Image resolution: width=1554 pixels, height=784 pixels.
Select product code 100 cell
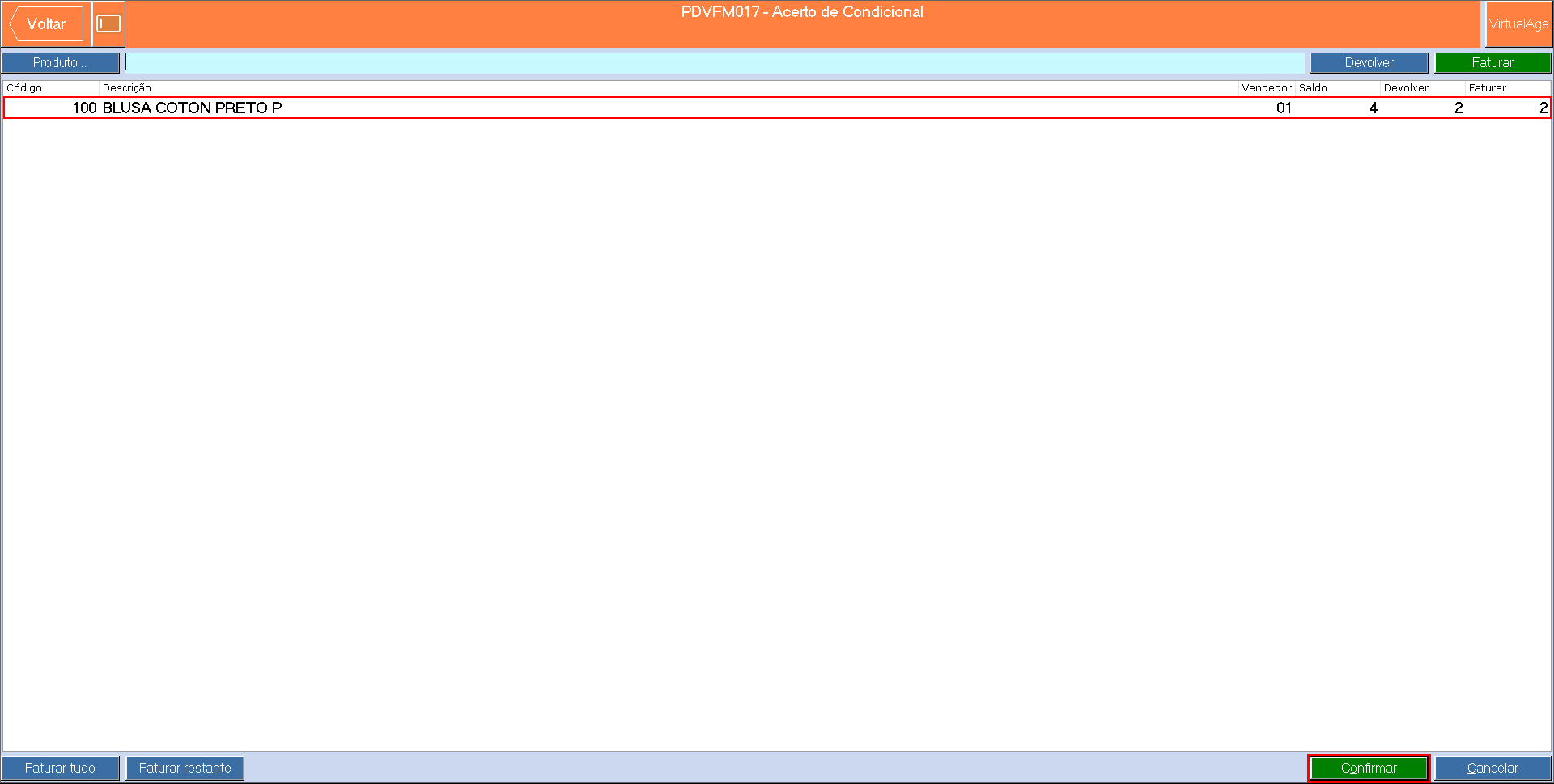[84, 108]
